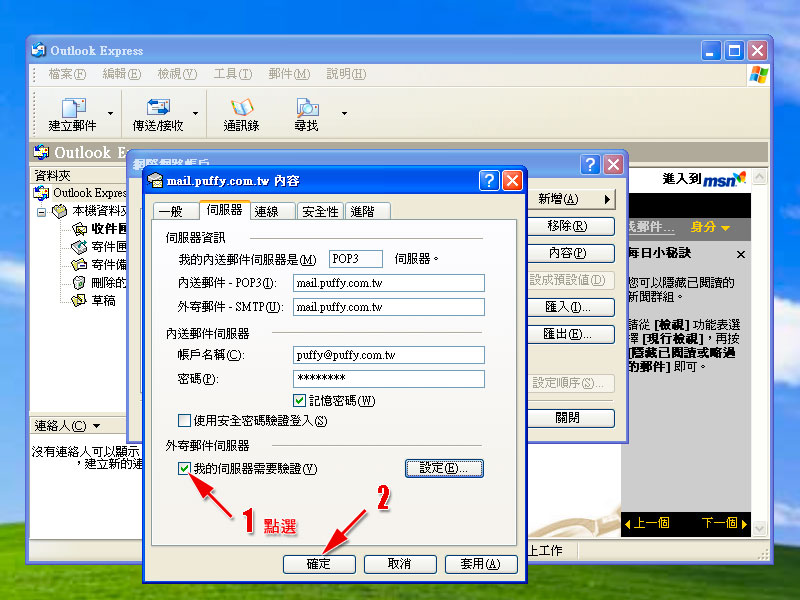Switch to the Security (安全性) tab

tap(320, 211)
